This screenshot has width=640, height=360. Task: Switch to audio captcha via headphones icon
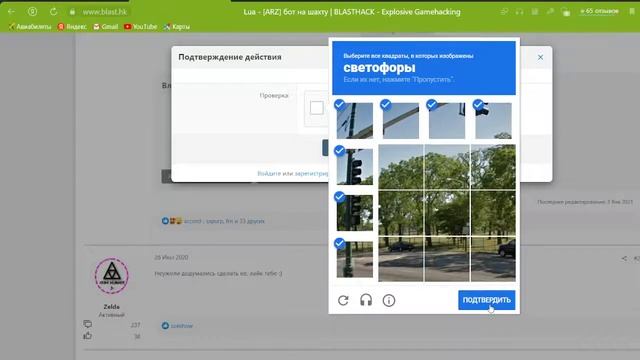click(x=366, y=300)
